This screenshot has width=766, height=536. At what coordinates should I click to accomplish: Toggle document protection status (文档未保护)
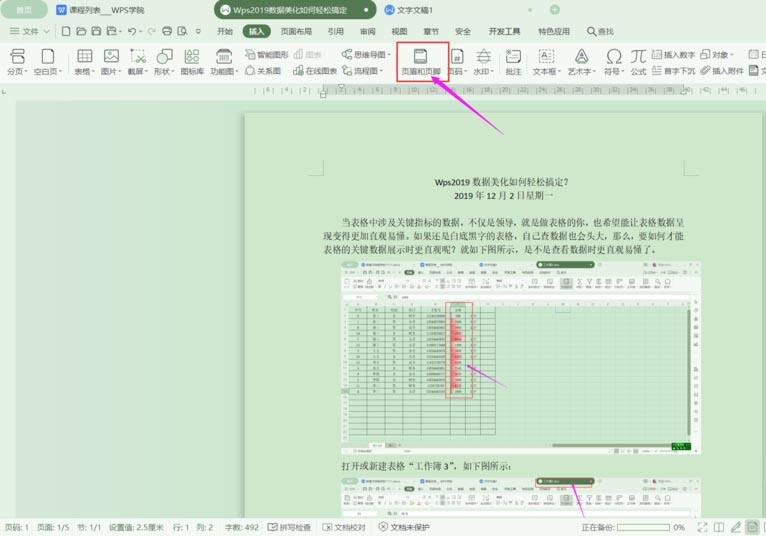click(404, 527)
